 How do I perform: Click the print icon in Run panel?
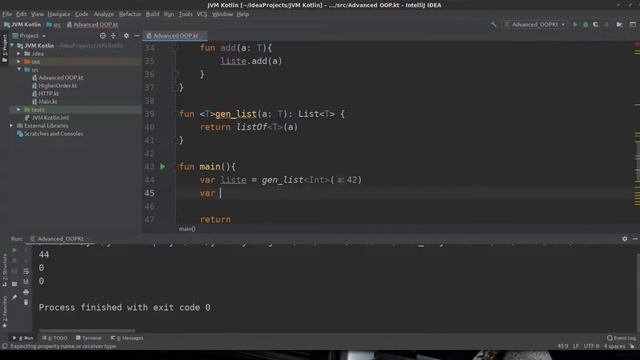coord(26,292)
